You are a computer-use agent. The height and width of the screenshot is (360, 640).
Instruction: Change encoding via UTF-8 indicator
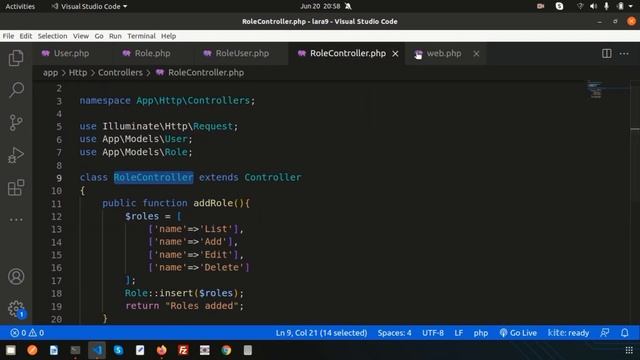coord(433,333)
